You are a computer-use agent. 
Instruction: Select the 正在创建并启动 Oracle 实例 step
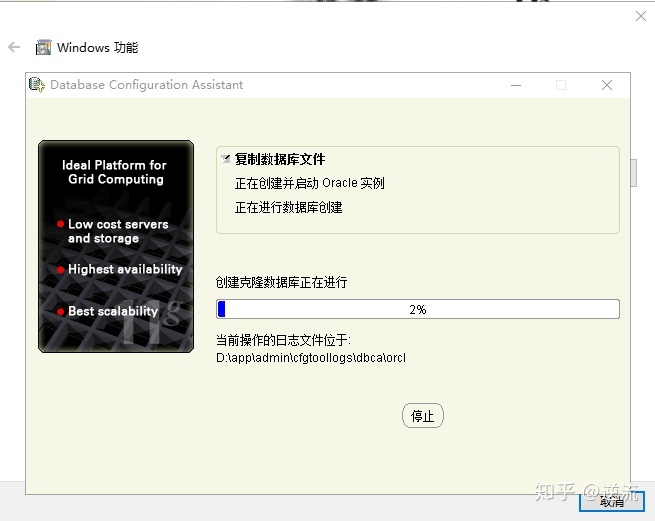[x=310, y=183]
